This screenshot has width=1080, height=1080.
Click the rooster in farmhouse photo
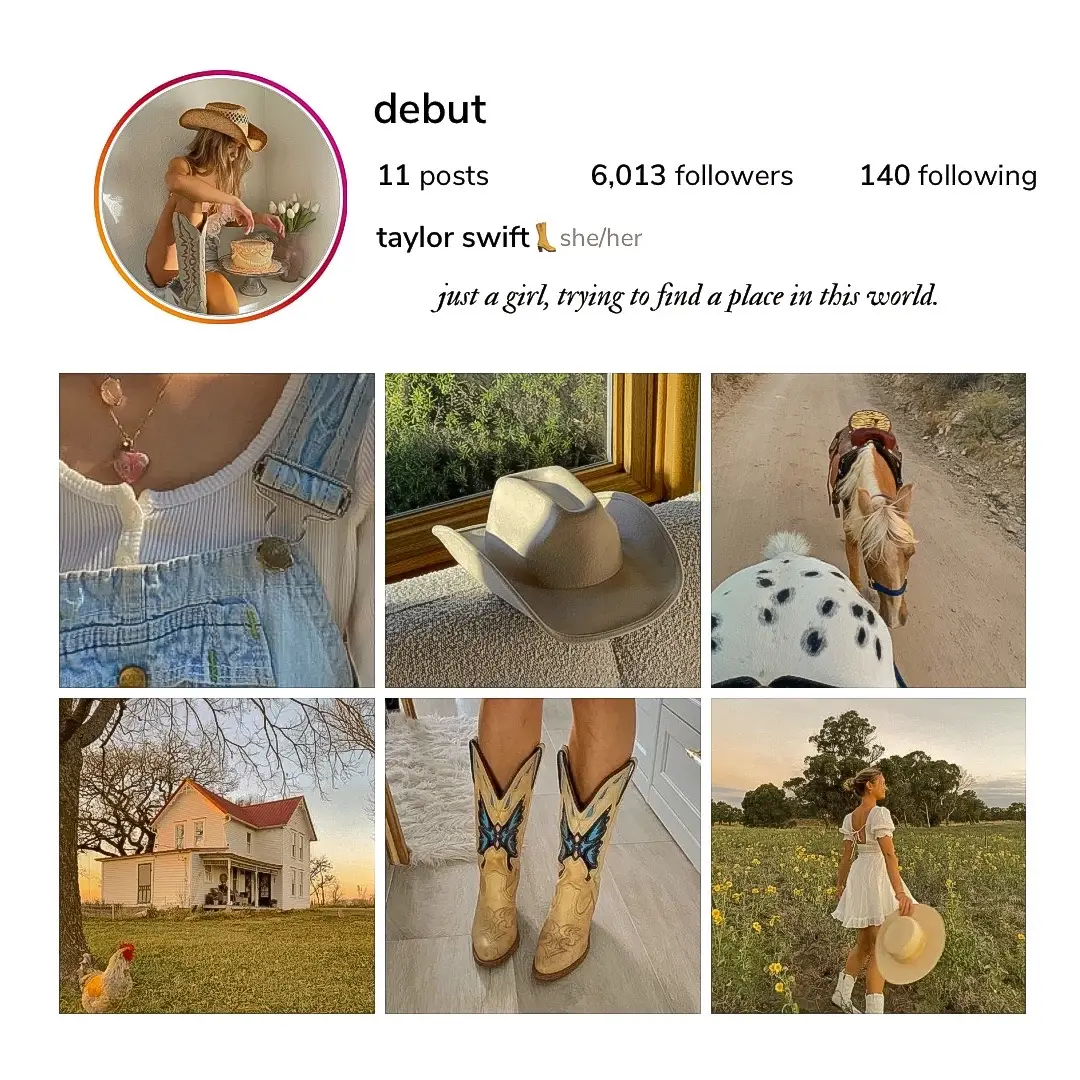click(x=107, y=977)
